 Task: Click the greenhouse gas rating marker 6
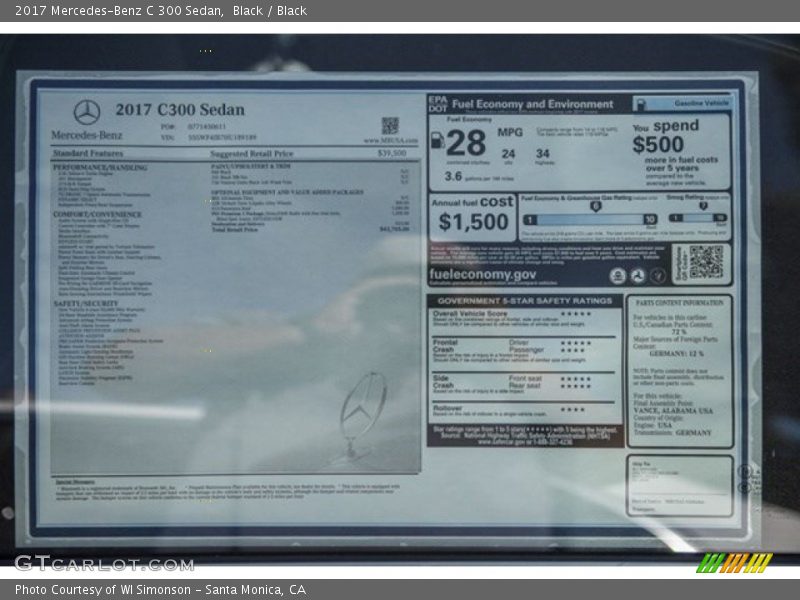click(x=595, y=206)
